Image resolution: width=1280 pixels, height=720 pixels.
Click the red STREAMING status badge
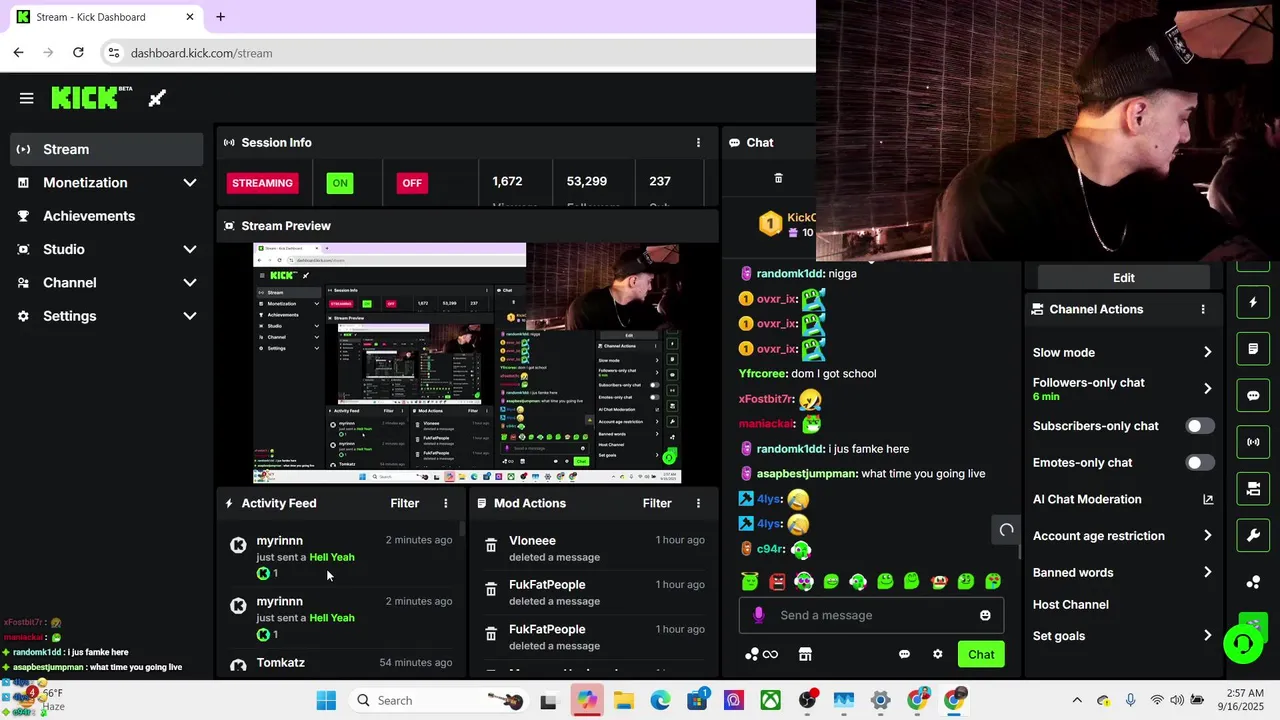click(x=262, y=183)
